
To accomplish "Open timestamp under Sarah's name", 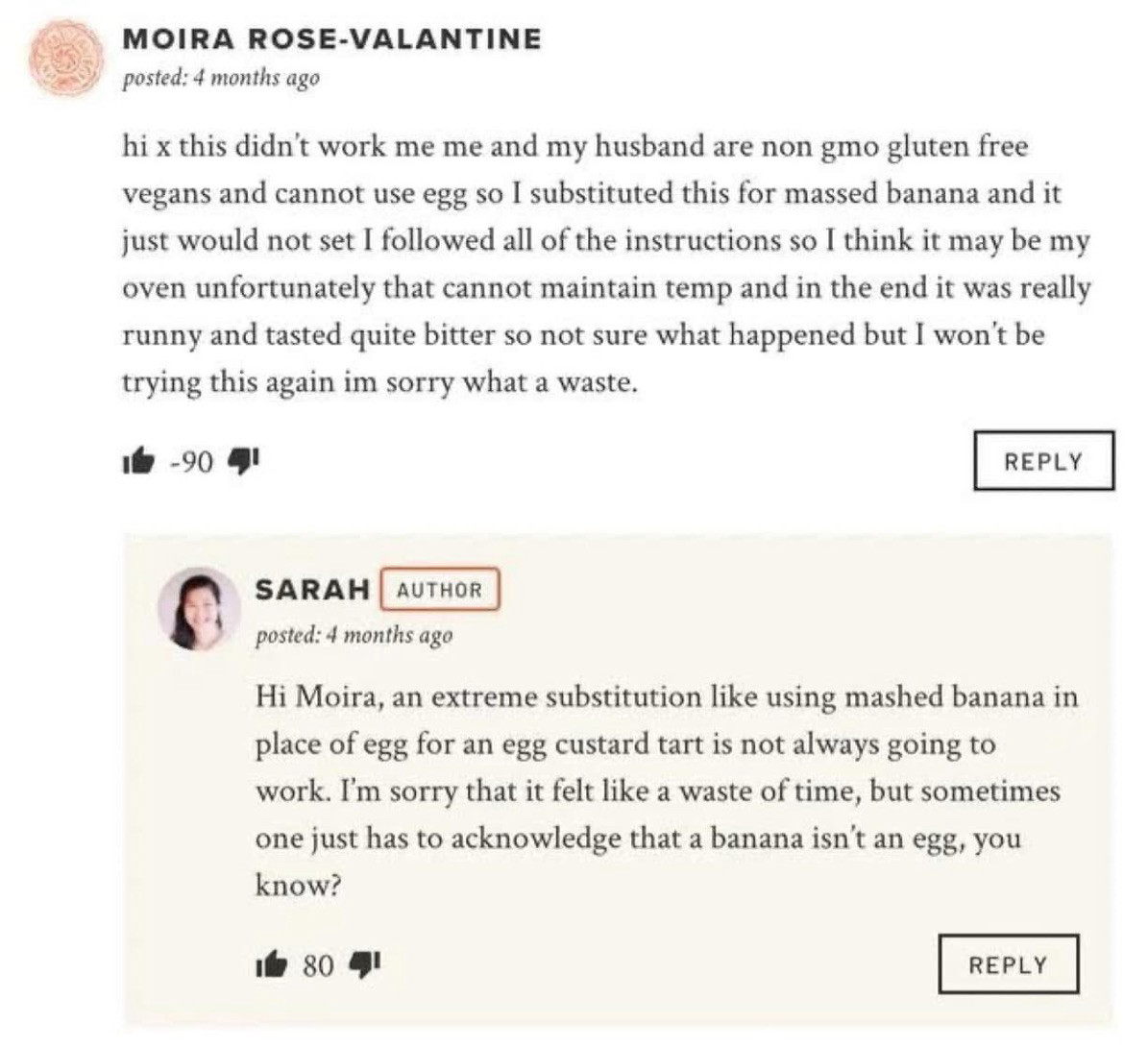I will (x=354, y=635).
